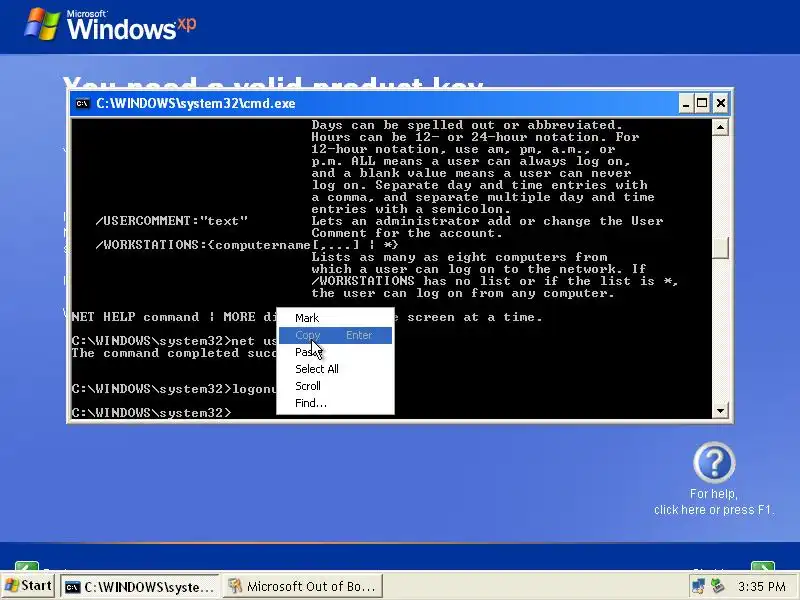Click 'The command completed' output line
The image size is (800, 600).
174,353
